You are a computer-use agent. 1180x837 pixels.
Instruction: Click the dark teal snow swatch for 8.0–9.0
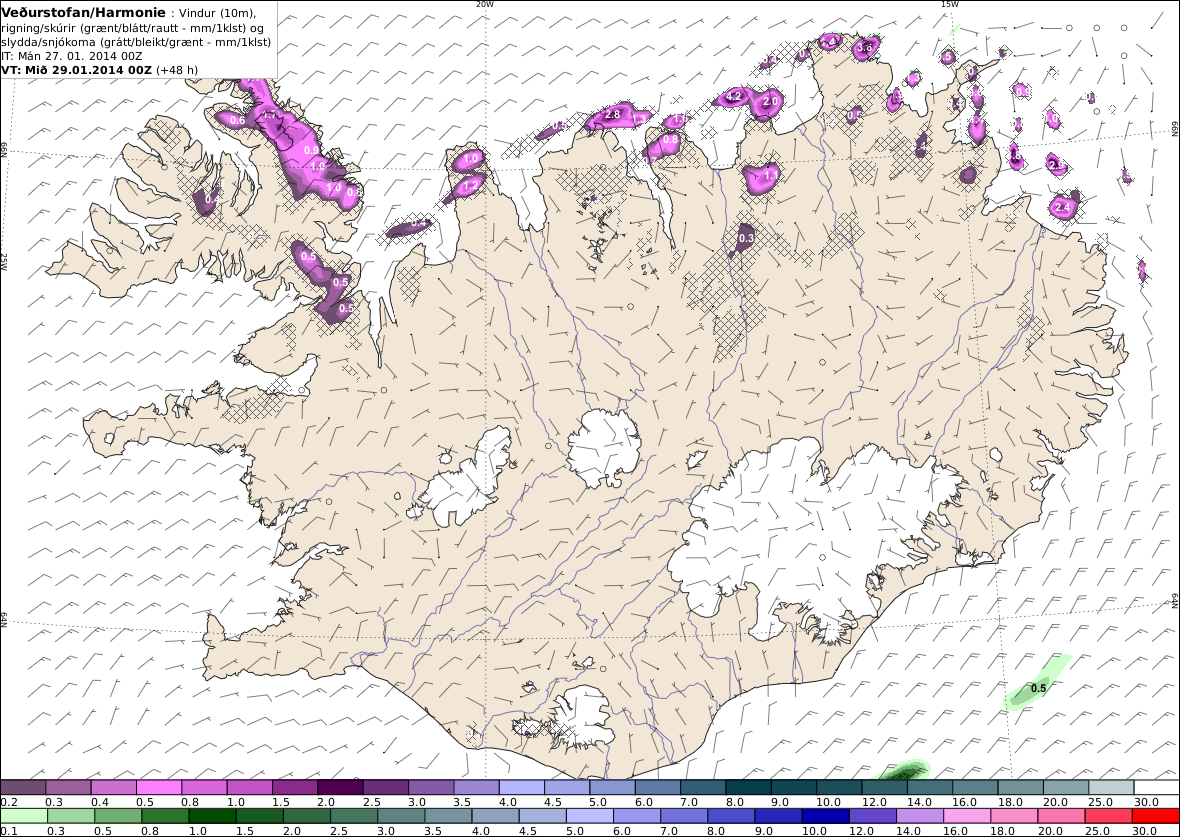pyautogui.click(x=749, y=788)
